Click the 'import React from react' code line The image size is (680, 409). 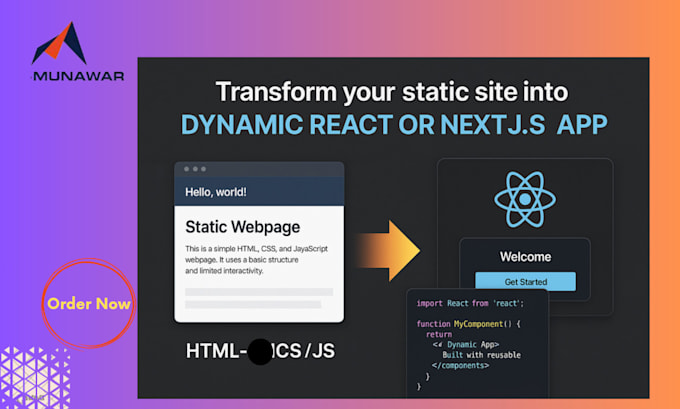click(470, 303)
